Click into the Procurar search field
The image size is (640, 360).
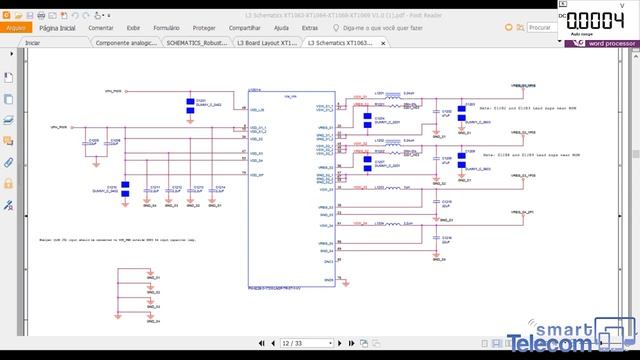click(x=542, y=28)
